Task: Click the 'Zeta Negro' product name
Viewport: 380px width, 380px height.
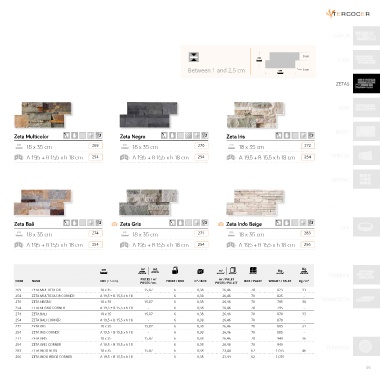Action: pos(132,136)
